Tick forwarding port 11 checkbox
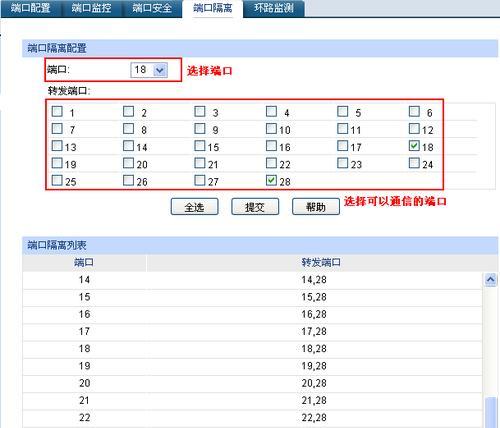This screenshot has width=500, height=428. [343, 128]
